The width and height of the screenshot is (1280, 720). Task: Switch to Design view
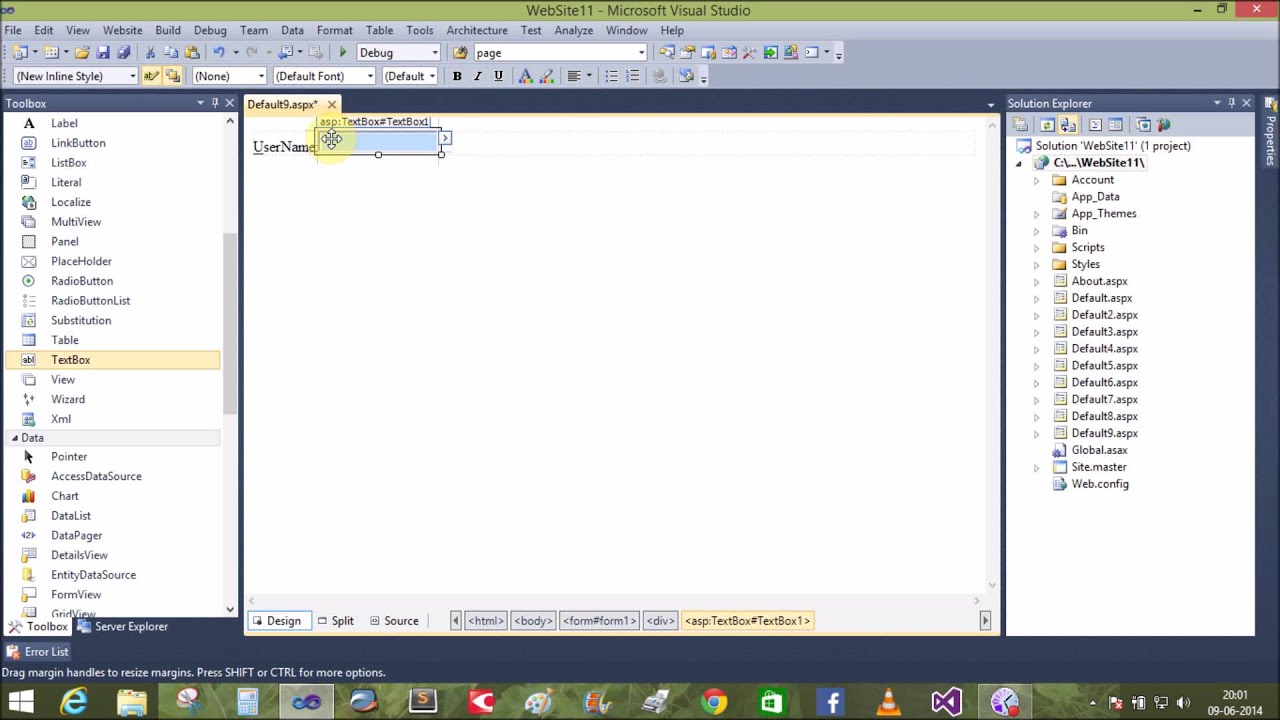tap(277, 621)
